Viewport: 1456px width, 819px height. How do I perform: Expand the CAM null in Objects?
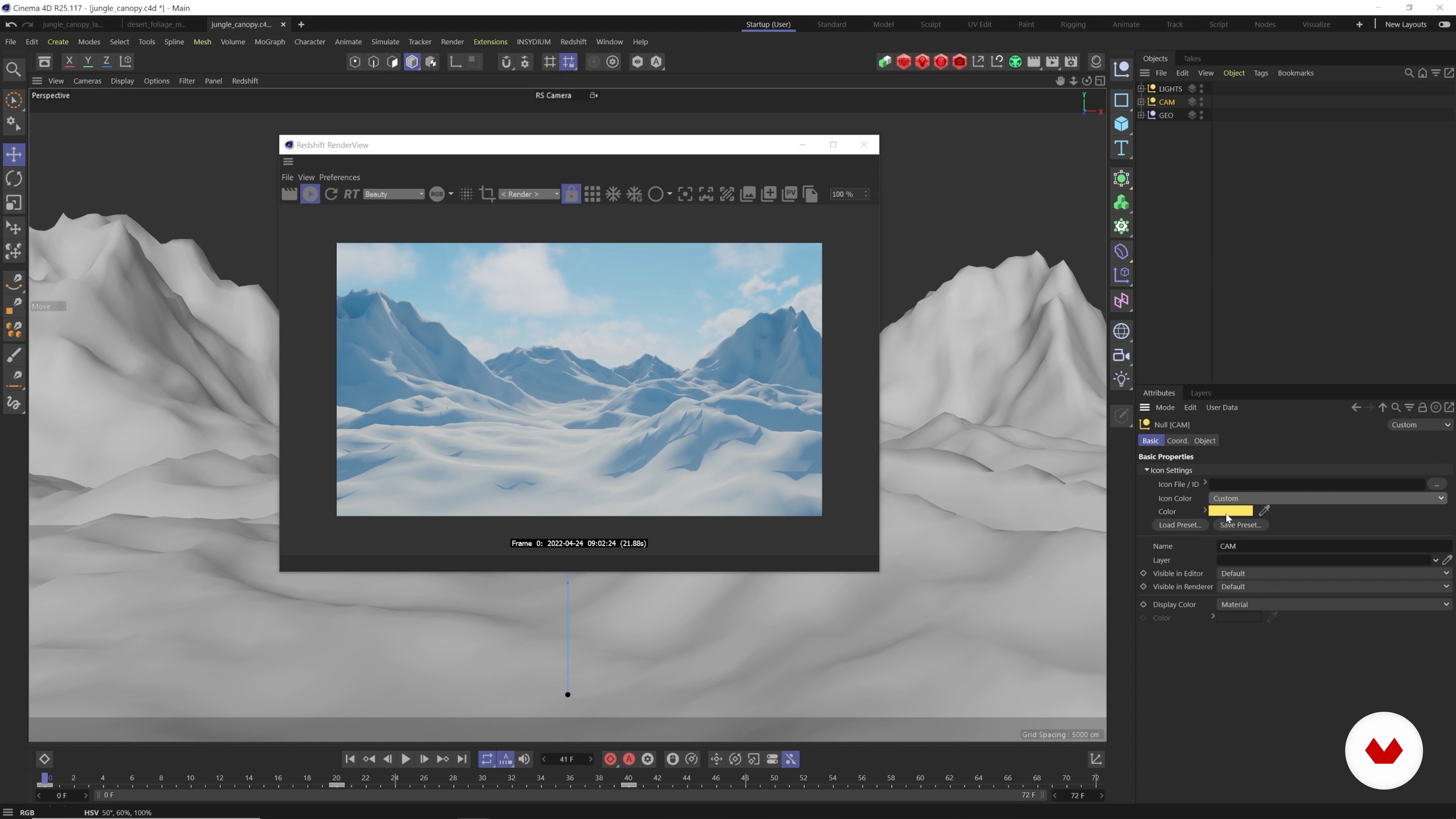pyautogui.click(x=1141, y=102)
